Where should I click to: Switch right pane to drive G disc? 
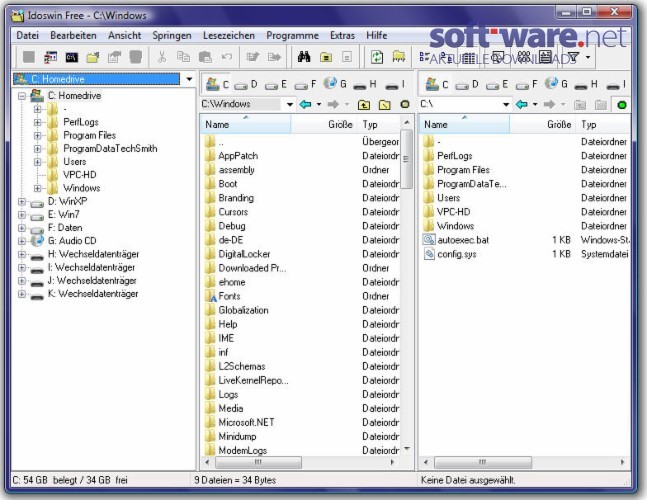coord(556,84)
